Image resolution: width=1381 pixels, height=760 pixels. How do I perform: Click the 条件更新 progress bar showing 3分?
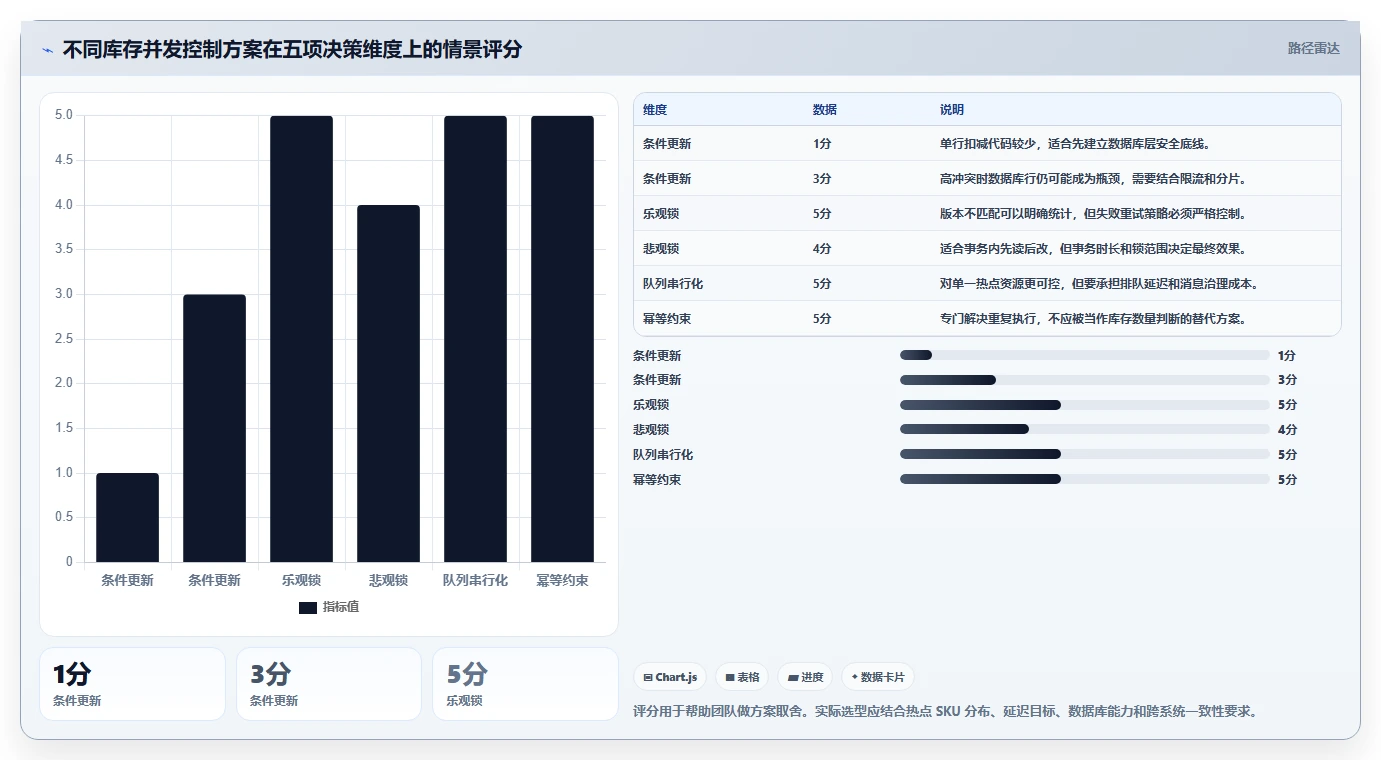point(1085,380)
